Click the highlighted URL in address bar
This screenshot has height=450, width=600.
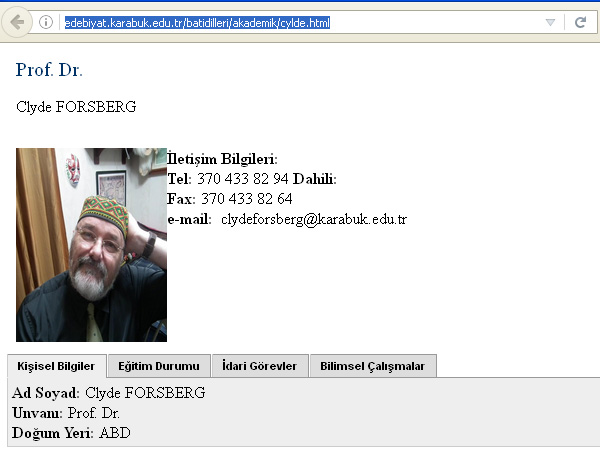pyautogui.click(x=197, y=22)
